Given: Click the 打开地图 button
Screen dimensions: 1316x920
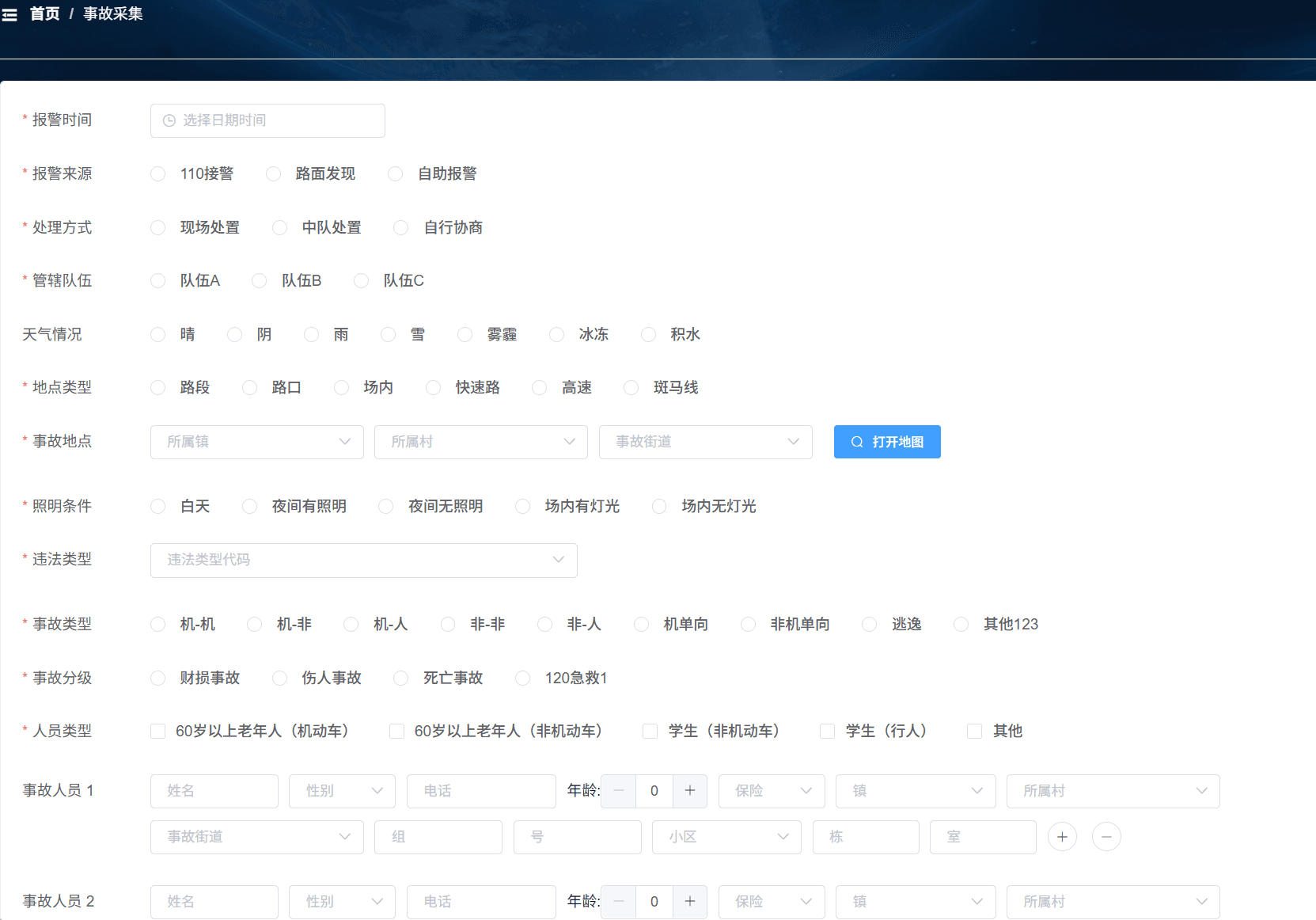Looking at the screenshot, I should pyautogui.click(x=887, y=442).
